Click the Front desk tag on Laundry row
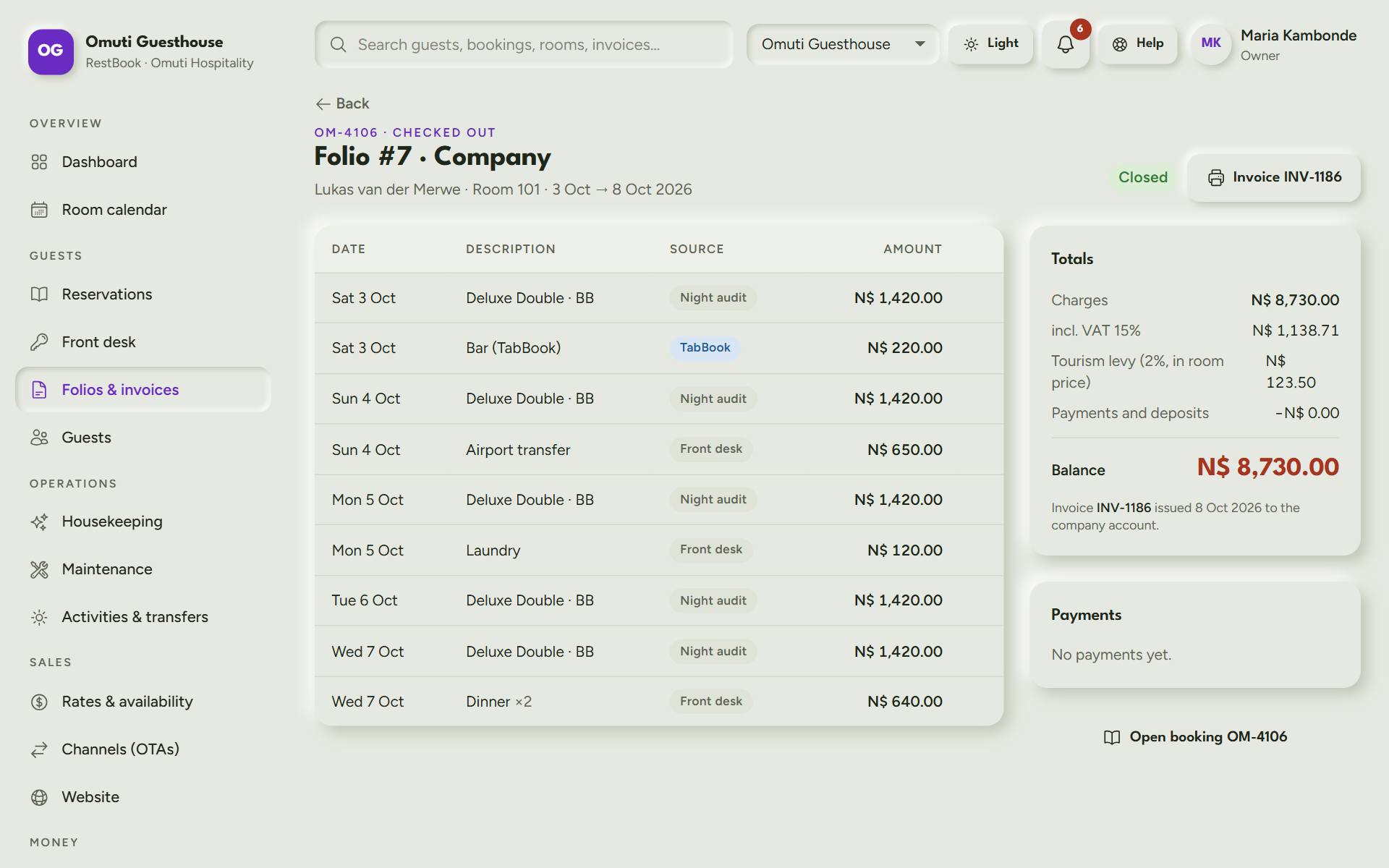Screen dimensions: 1389x868 coord(710,550)
